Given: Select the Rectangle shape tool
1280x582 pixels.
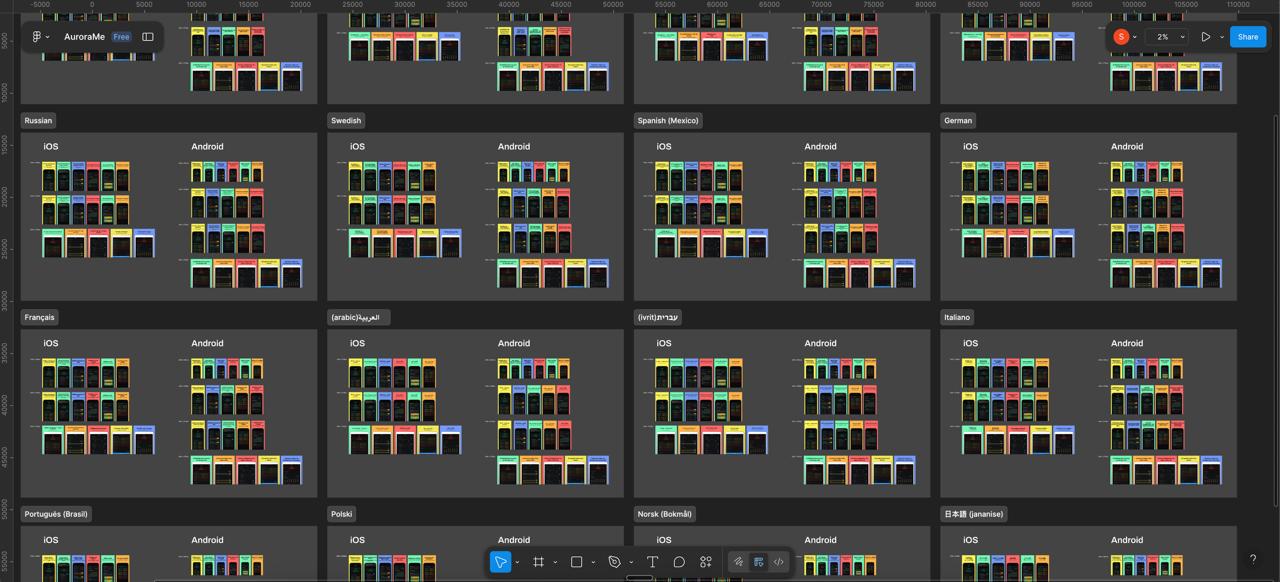Looking at the screenshot, I should point(576,562).
